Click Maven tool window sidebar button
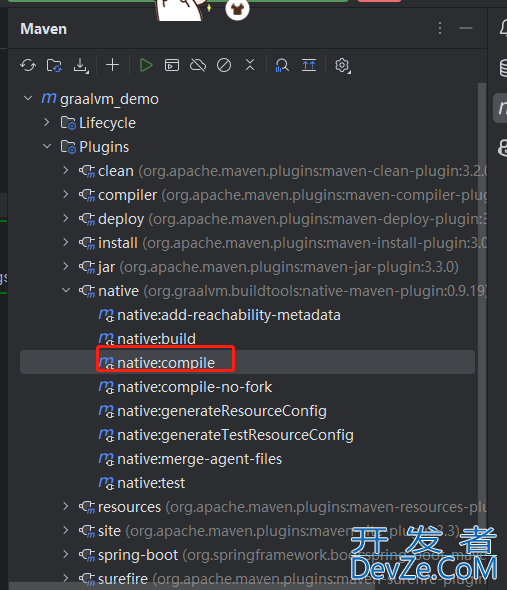 point(501,108)
